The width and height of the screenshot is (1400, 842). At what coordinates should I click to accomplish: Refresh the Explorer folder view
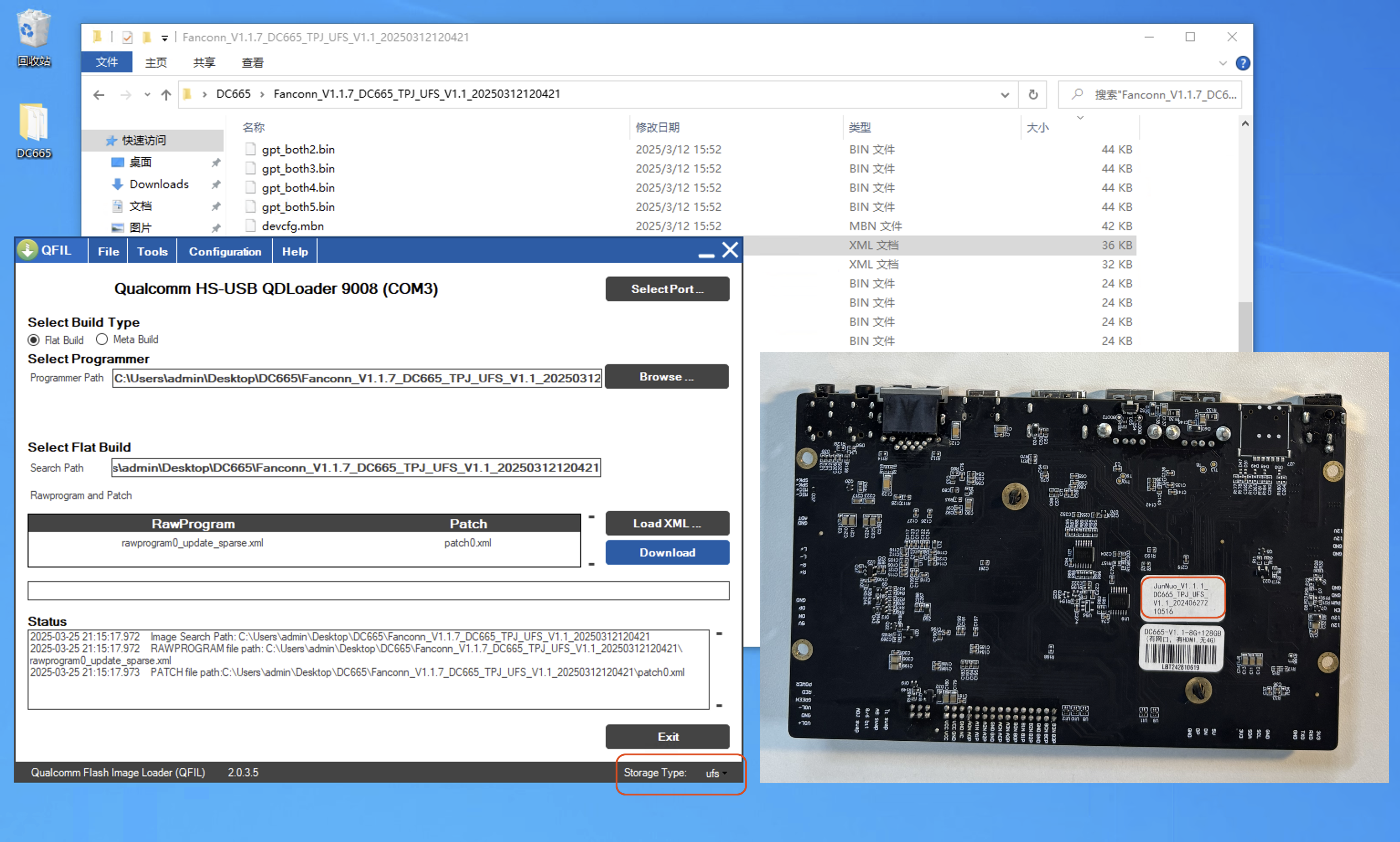click(x=1033, y=95)
